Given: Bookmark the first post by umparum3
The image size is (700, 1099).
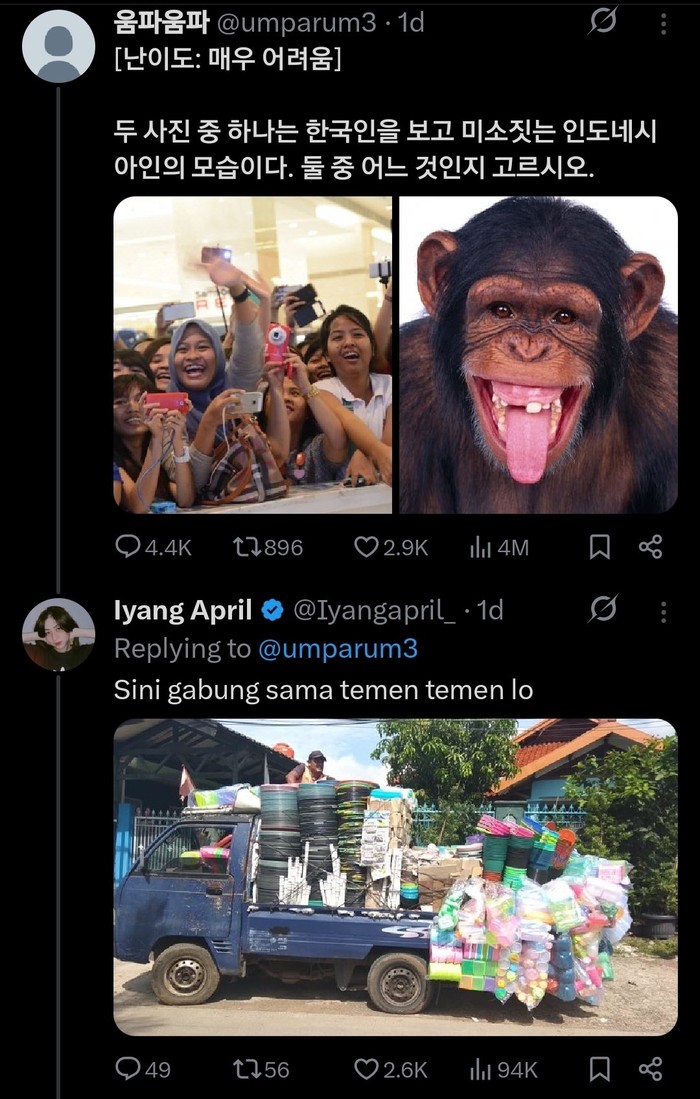Looking at the screenshot, I should coord(599,547).
